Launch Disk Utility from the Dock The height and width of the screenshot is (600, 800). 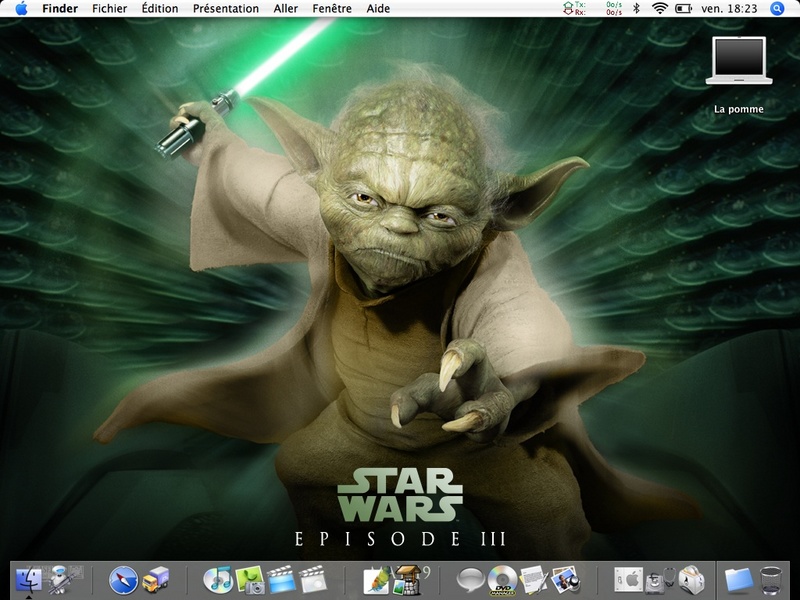click(660, 580)
